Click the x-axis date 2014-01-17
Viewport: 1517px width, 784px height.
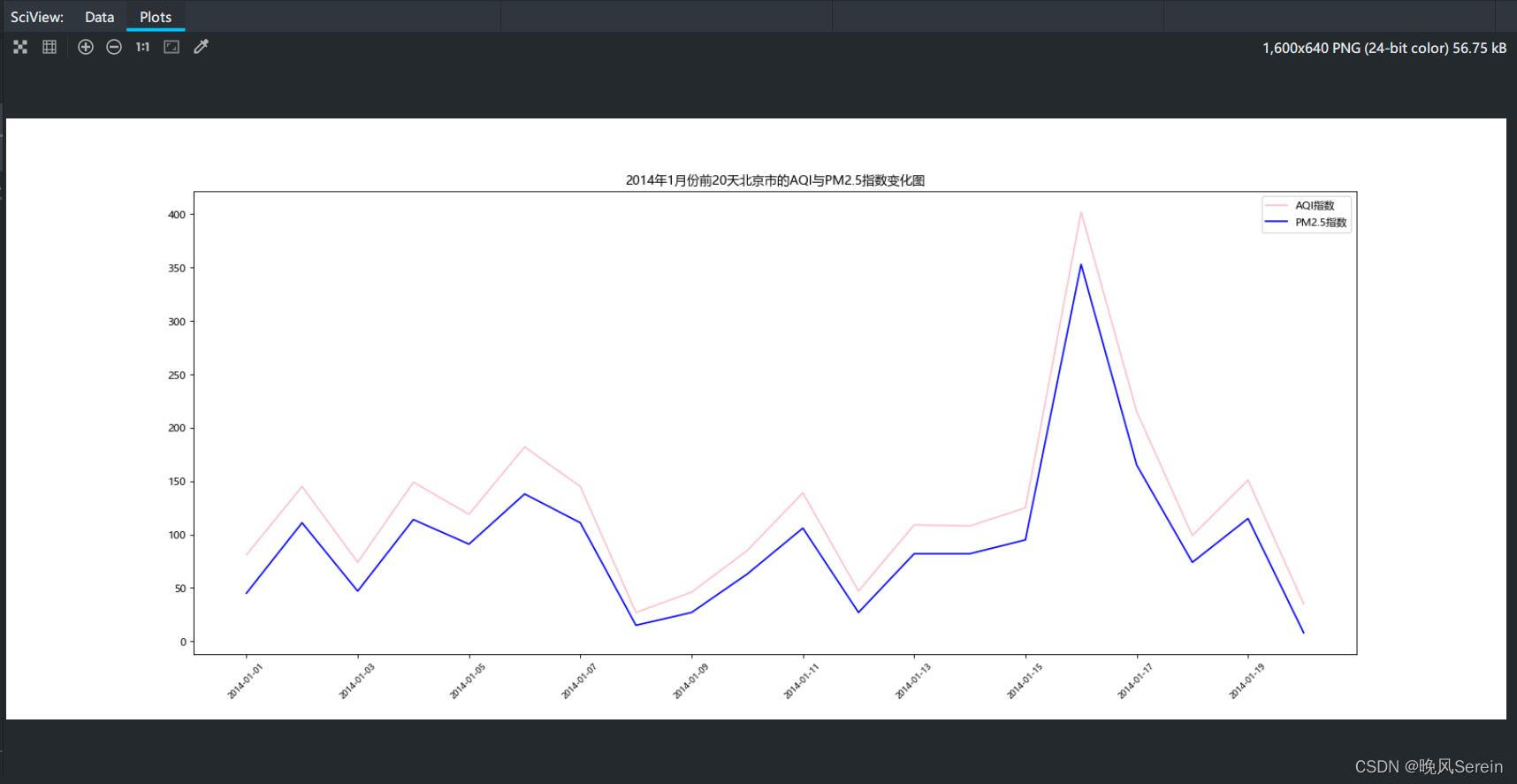1134,681
